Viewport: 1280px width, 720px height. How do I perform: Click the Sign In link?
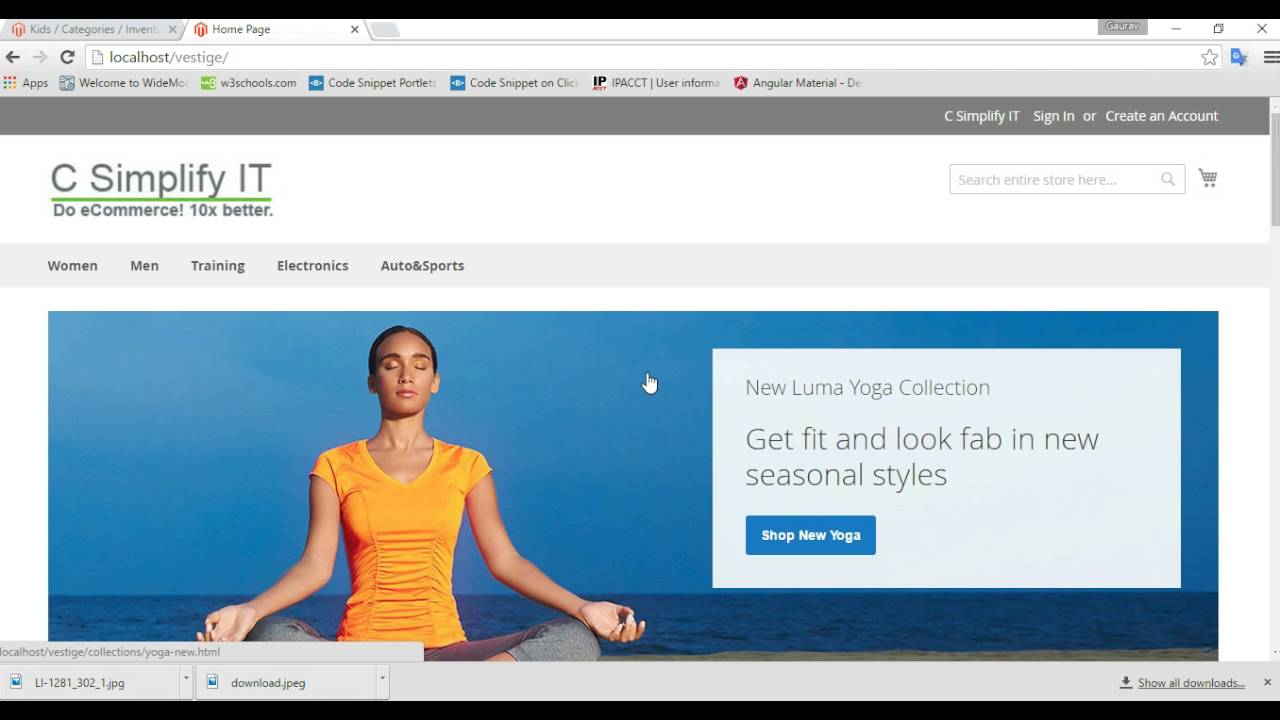(1054, 116)
